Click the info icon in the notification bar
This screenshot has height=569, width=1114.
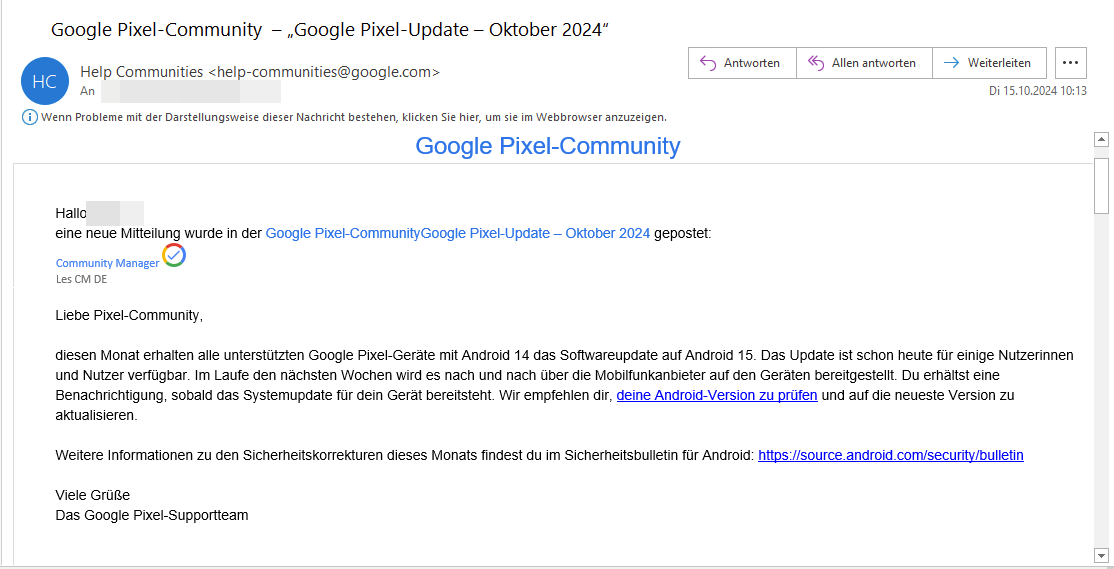pos(29,117)
